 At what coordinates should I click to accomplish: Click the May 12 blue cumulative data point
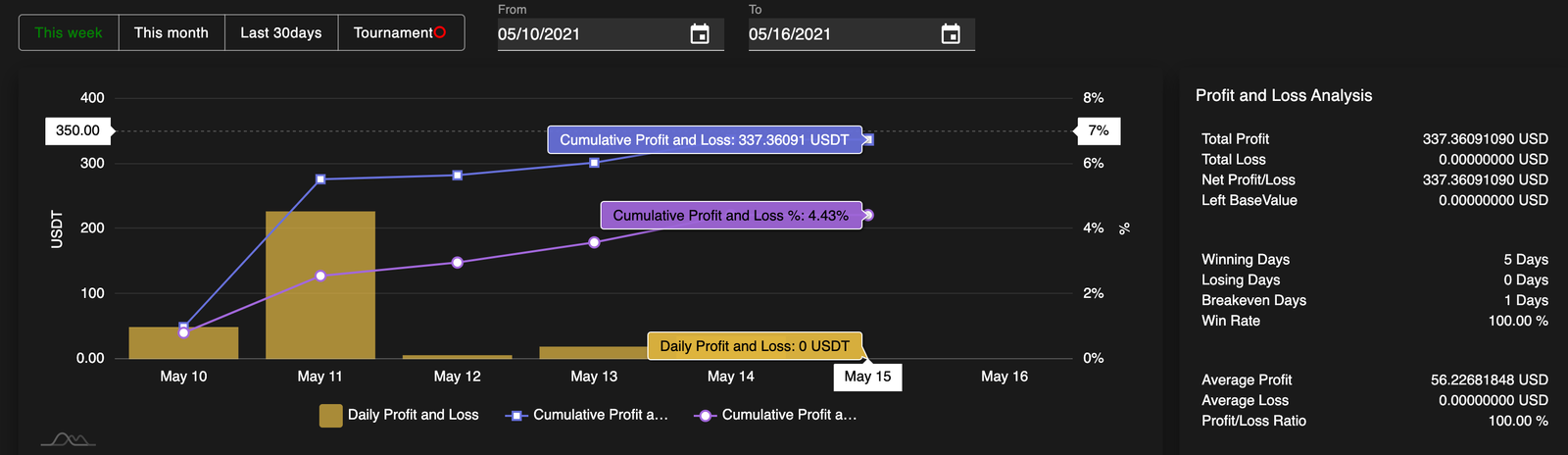point(458,176)
